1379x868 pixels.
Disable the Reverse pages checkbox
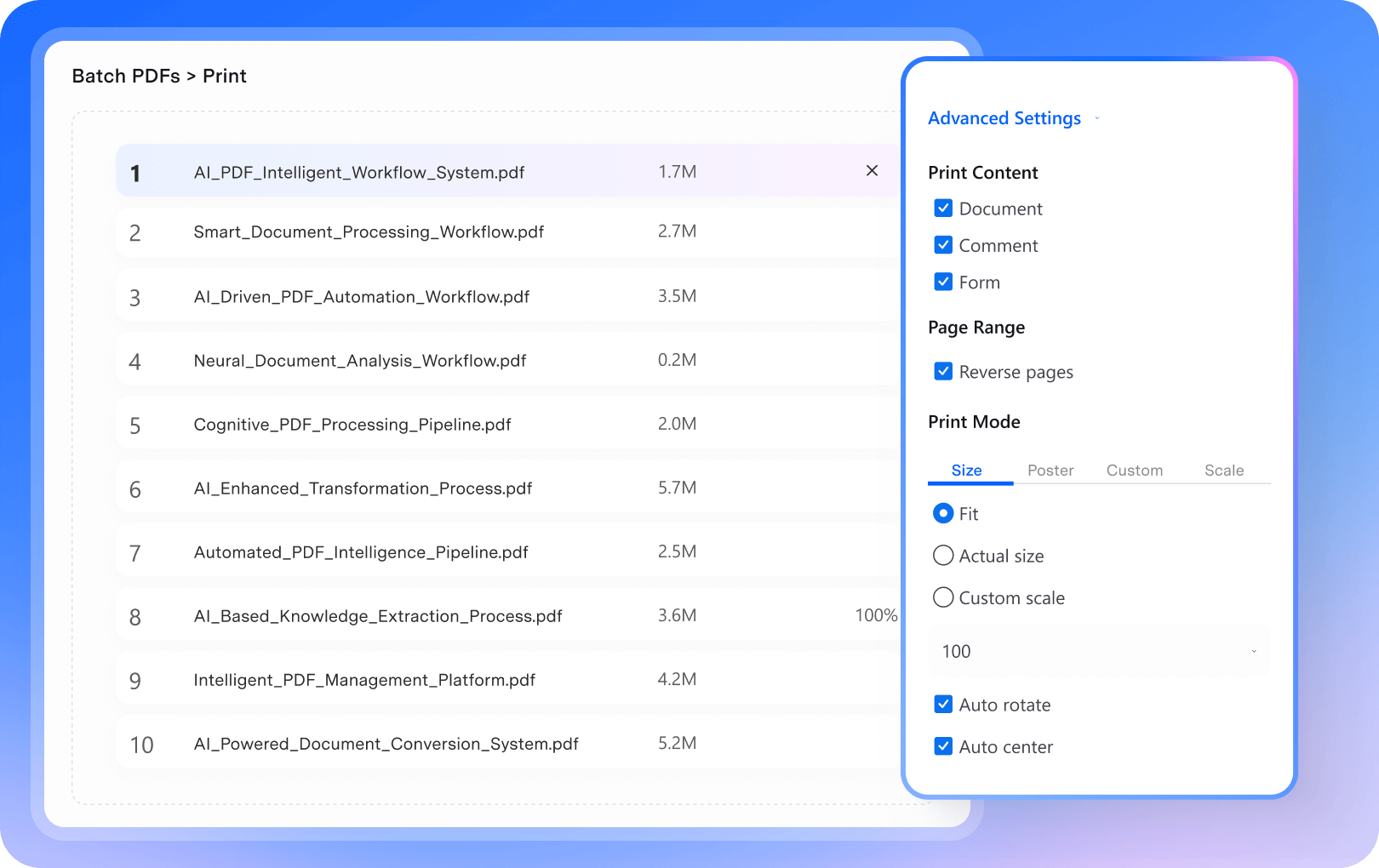[x=943, y=371]
